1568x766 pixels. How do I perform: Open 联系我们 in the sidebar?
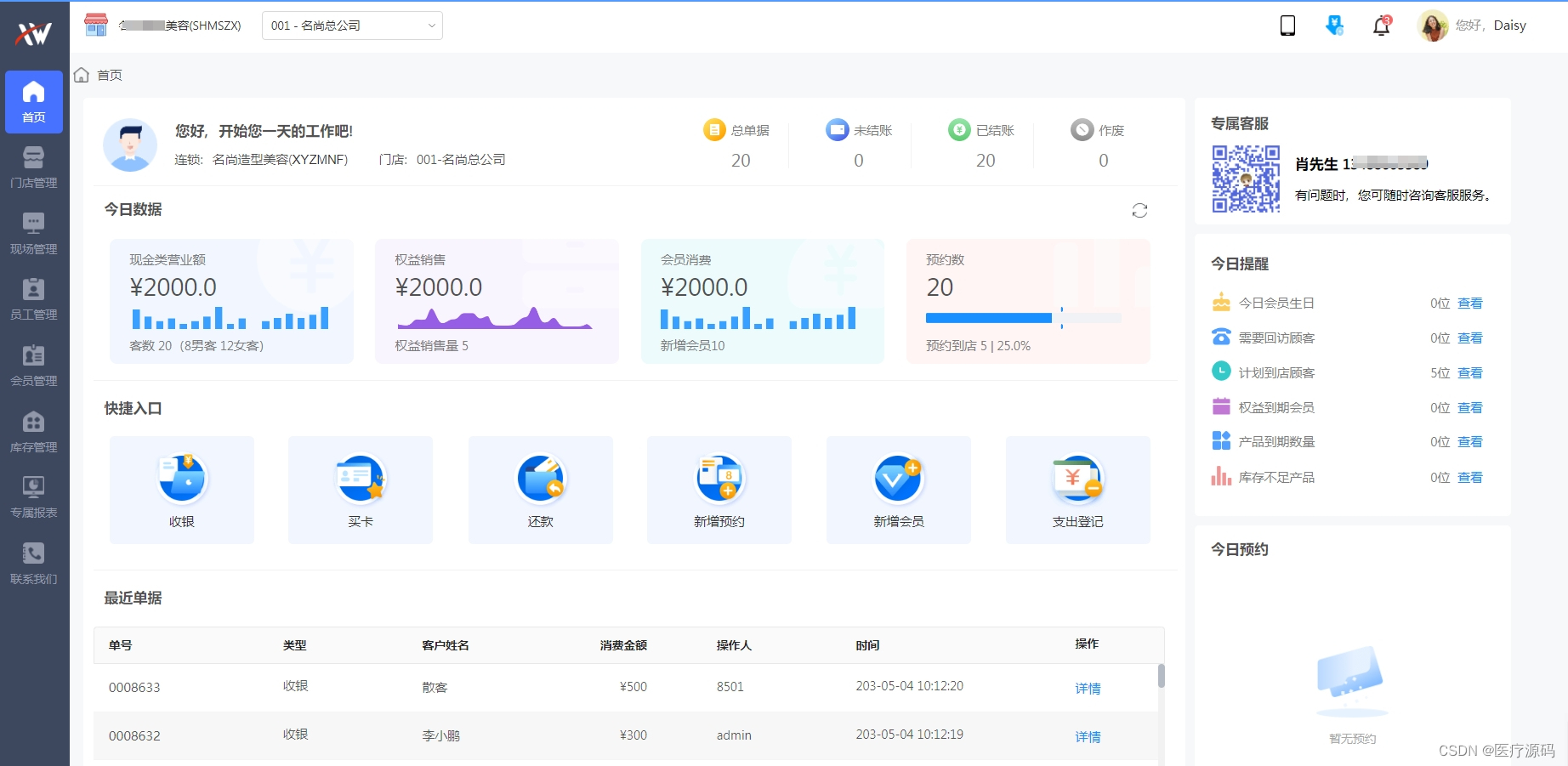(x=34, y=564)
